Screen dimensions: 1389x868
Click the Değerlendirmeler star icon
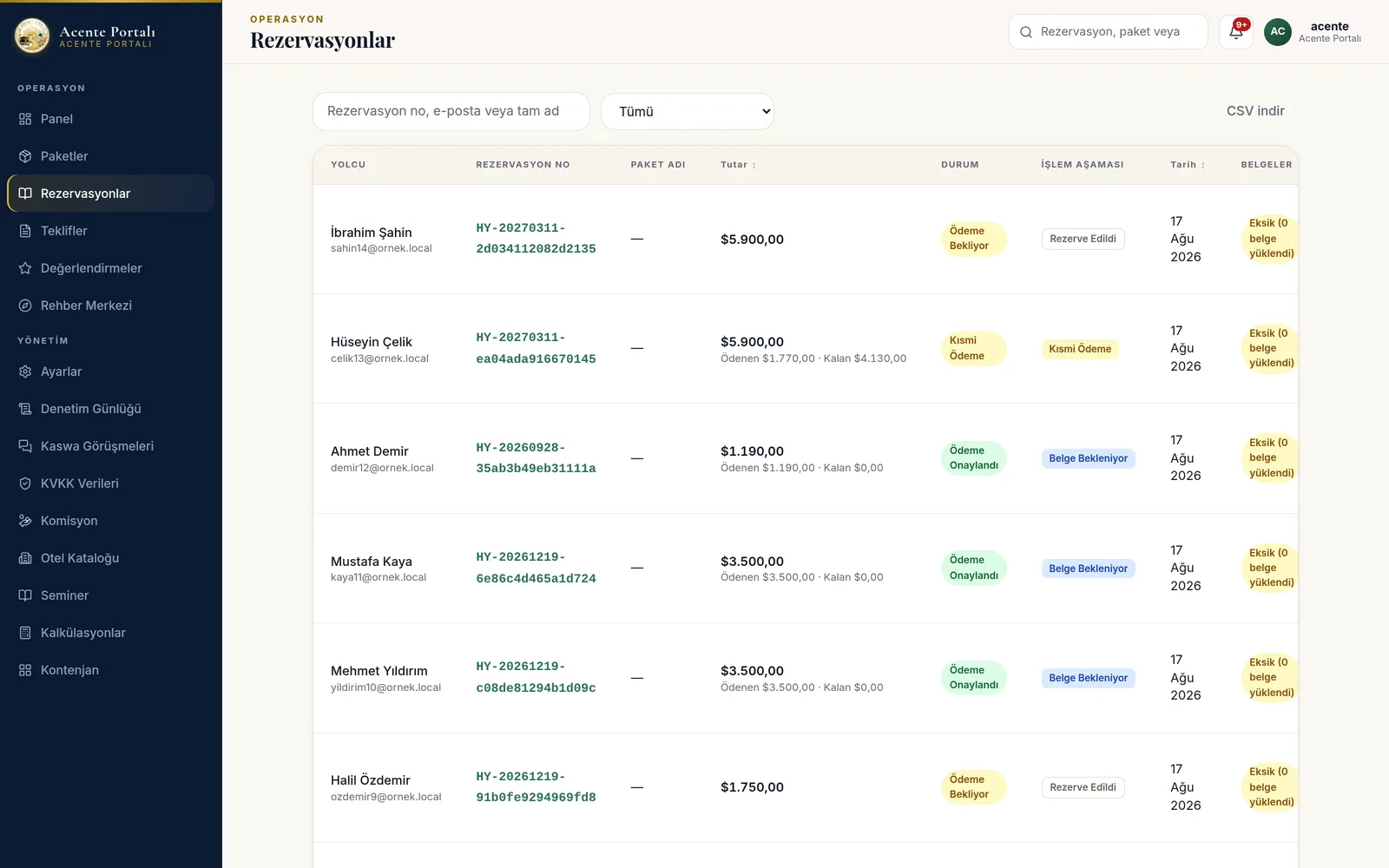[x=25, y=268]
